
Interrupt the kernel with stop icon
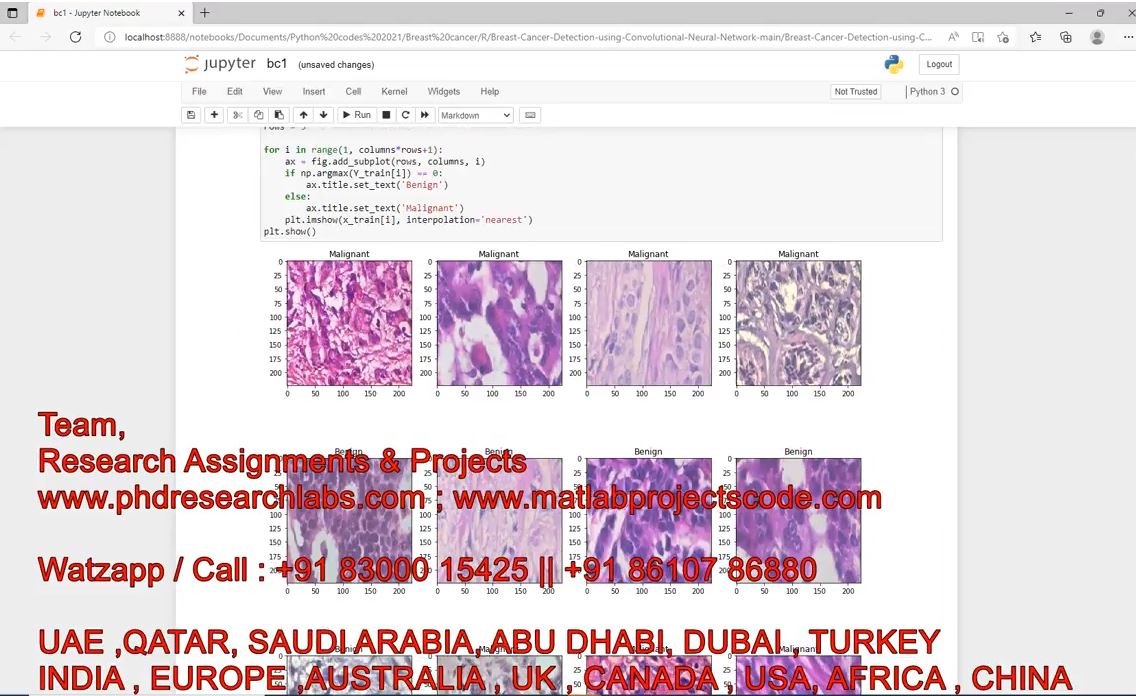pos(386,115)
